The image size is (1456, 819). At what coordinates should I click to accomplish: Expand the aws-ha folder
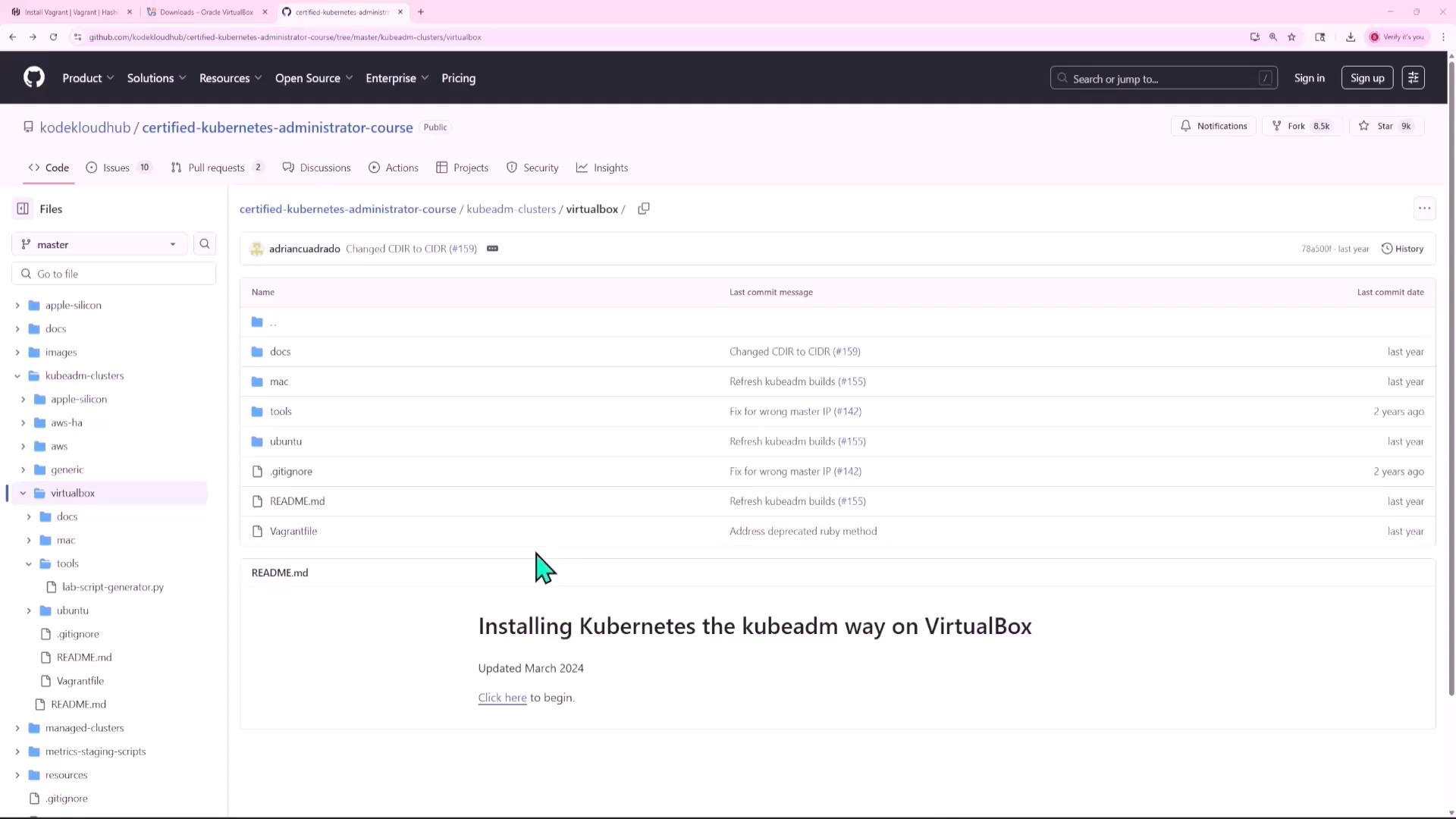pyautogui.click(x=23, y=422)
